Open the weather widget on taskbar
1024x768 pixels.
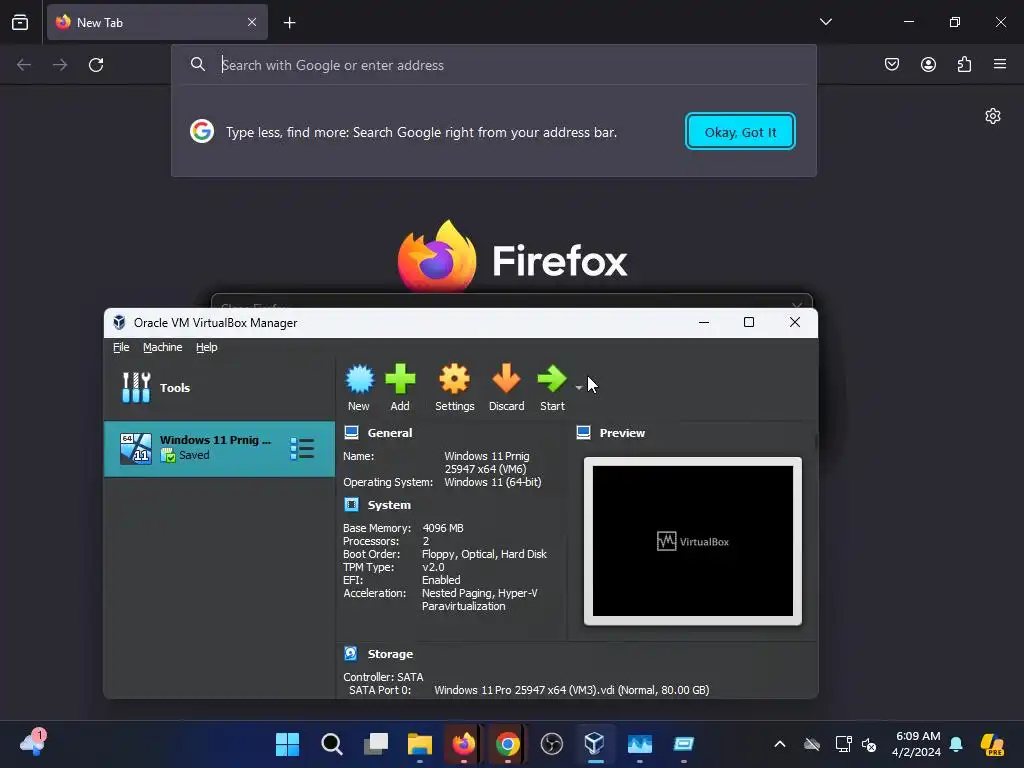(33, 743)
